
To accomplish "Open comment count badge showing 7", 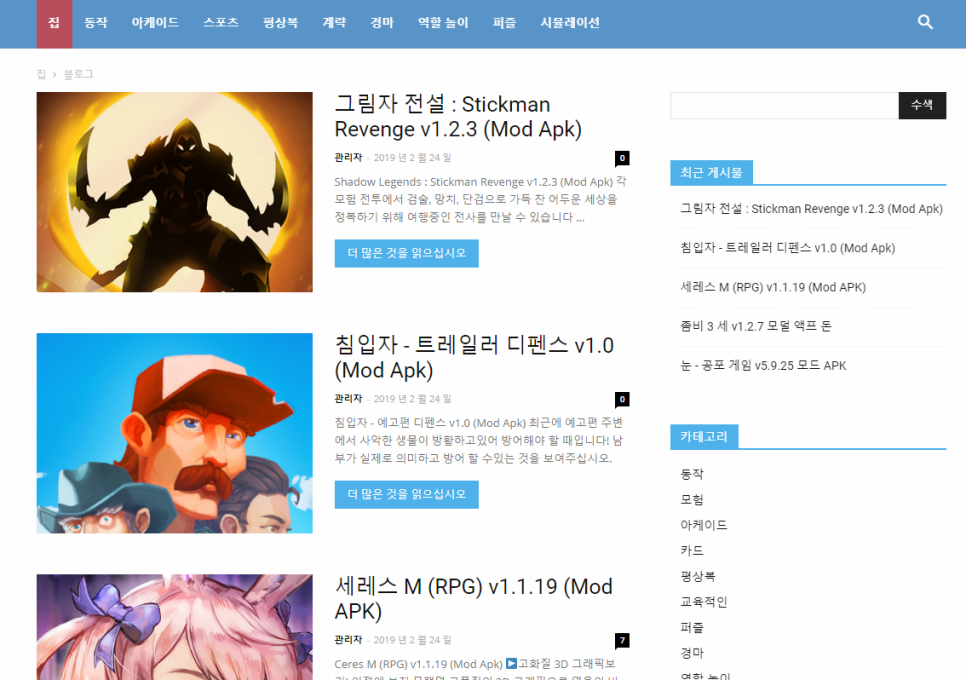I will [622, 640].
